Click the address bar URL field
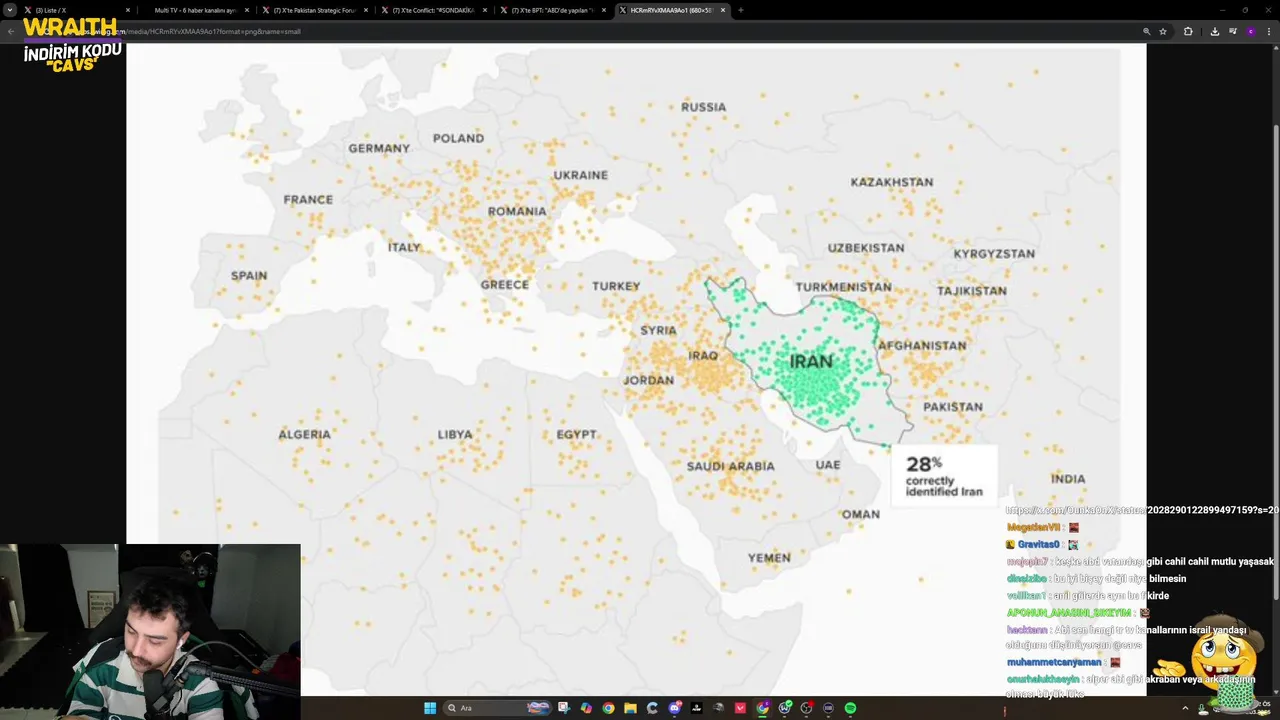This screenshot has height=720, width=1280. pyautogui.click(x=600, y=31)
